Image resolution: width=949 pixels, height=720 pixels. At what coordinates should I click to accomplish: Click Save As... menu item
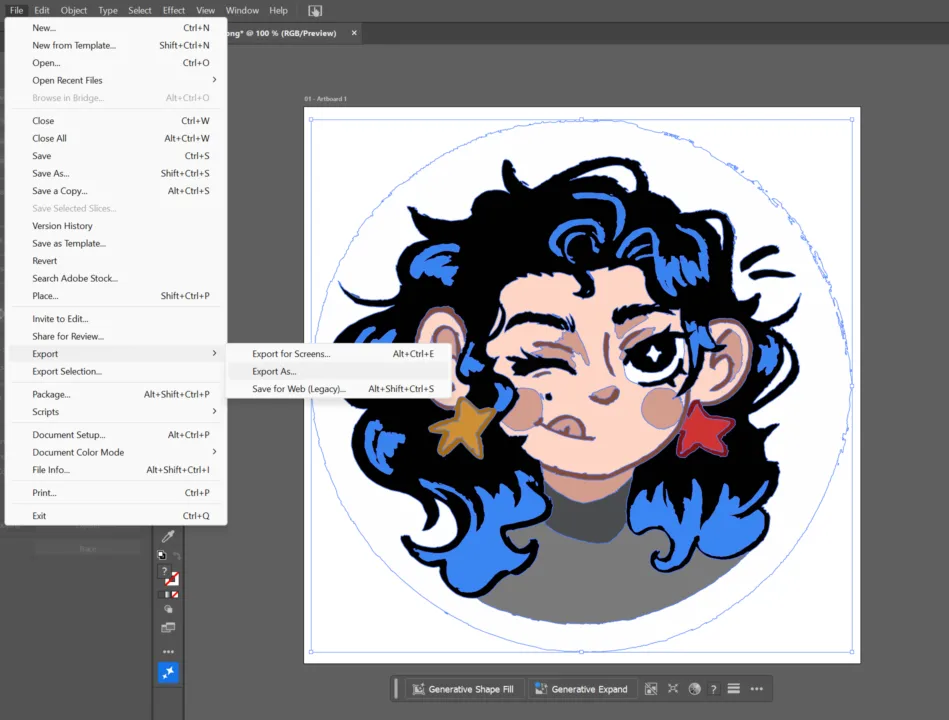[x=116, y=173]
